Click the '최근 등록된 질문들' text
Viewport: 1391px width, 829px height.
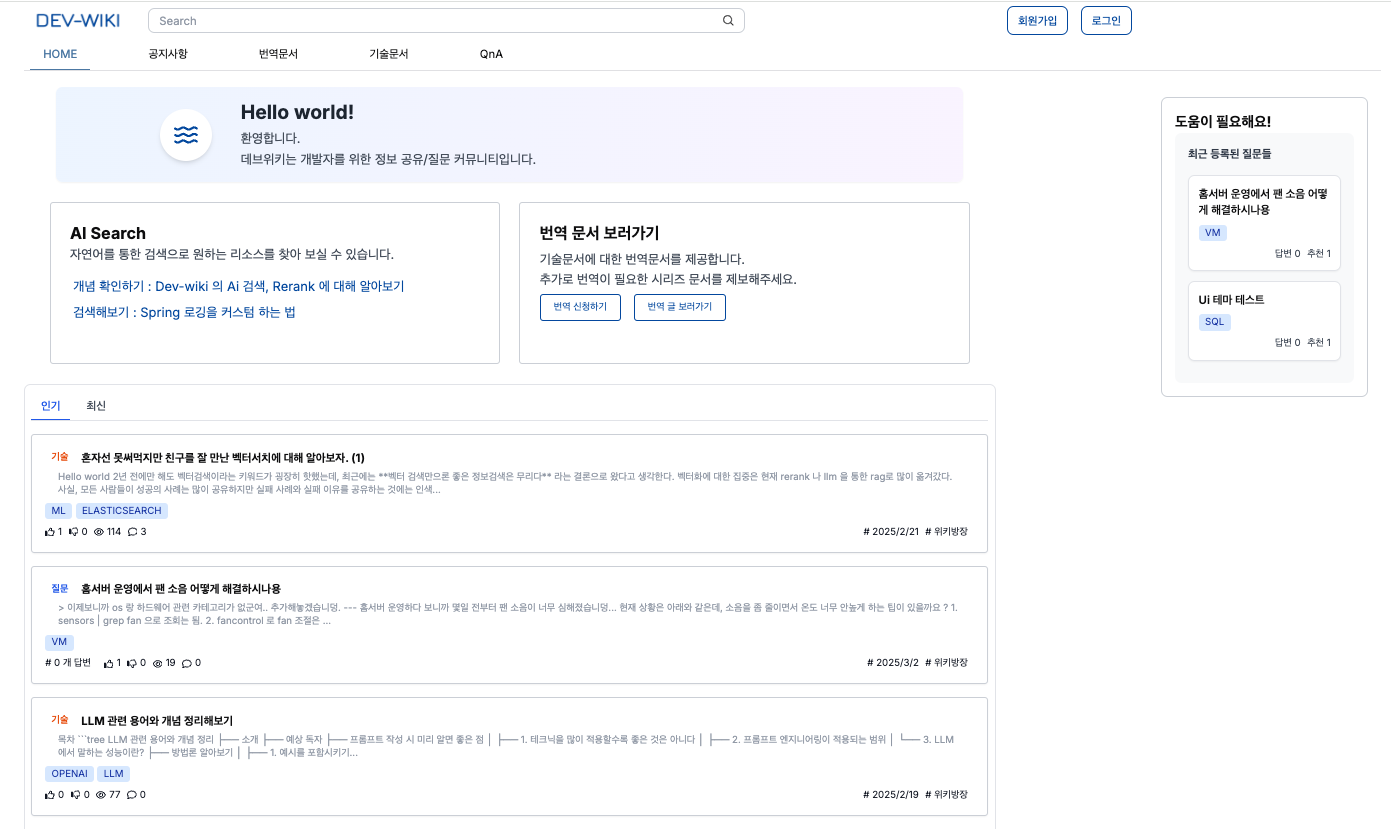coord(1230,154)
